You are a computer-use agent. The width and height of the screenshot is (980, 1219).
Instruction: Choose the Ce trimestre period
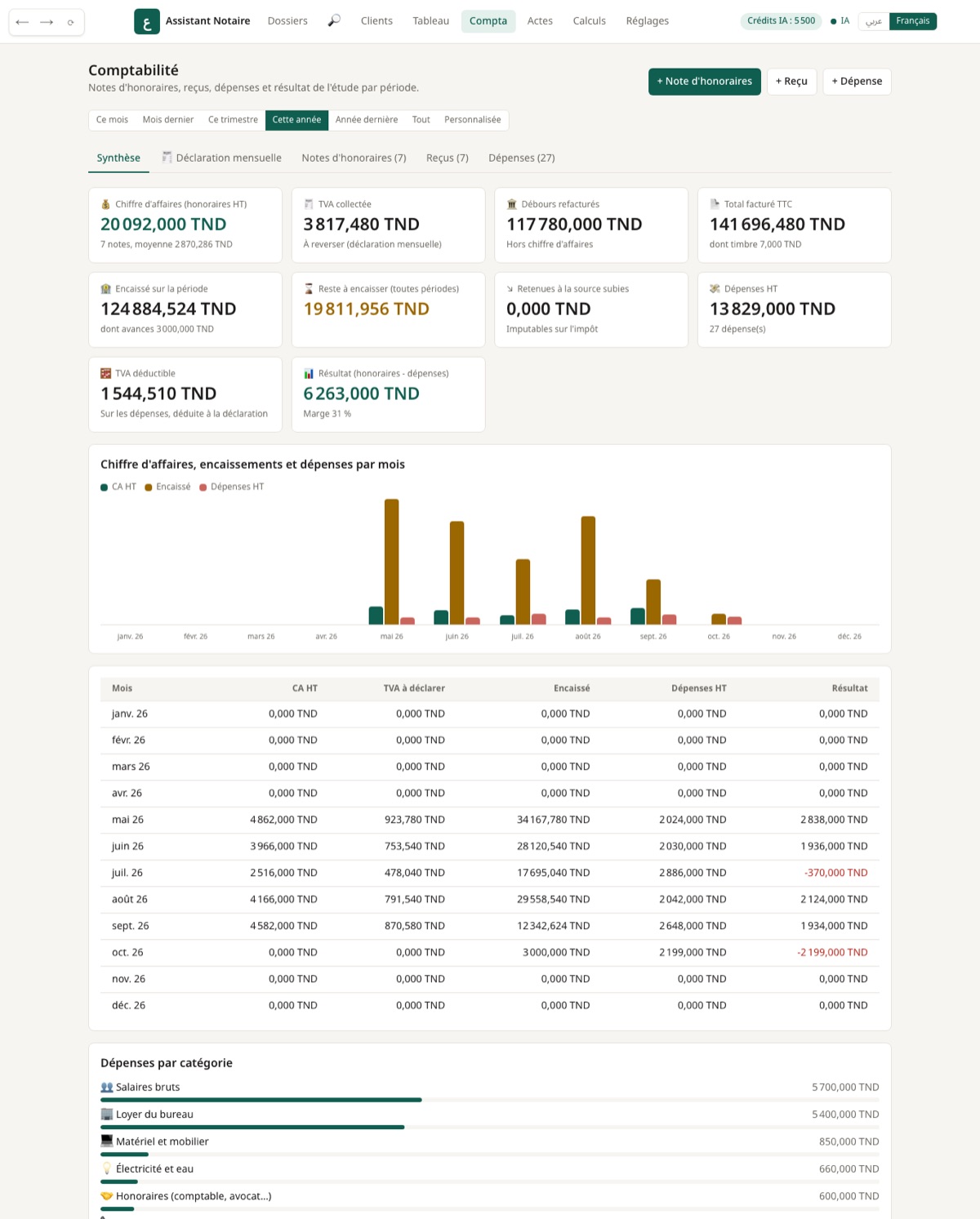point(233,120)
